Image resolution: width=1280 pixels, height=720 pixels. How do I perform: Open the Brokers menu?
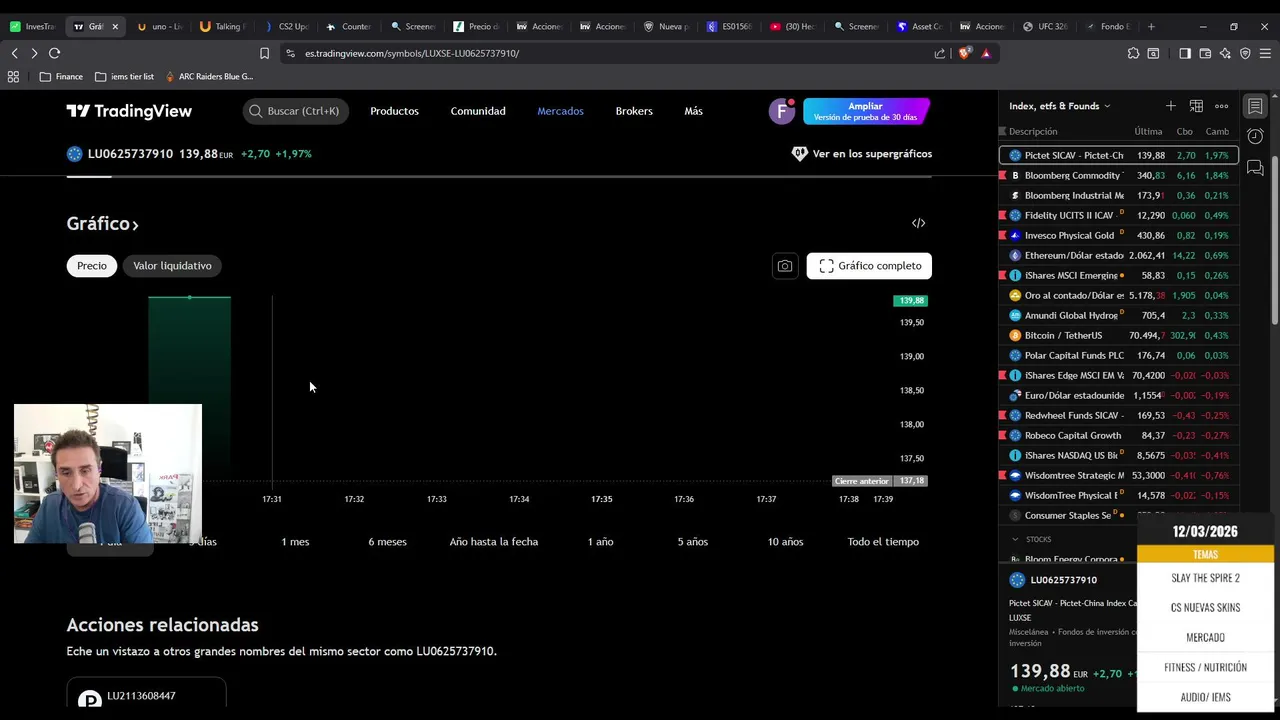coord(634,111)
